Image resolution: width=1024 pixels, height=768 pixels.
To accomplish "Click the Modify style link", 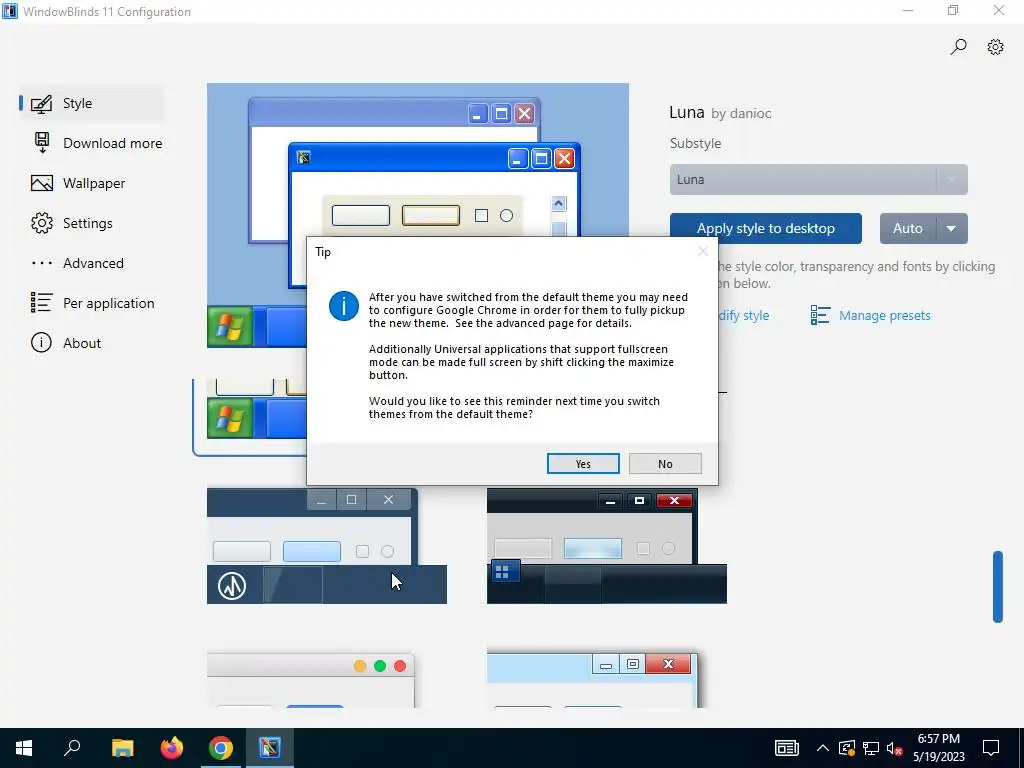I will [x=744, y=315].
